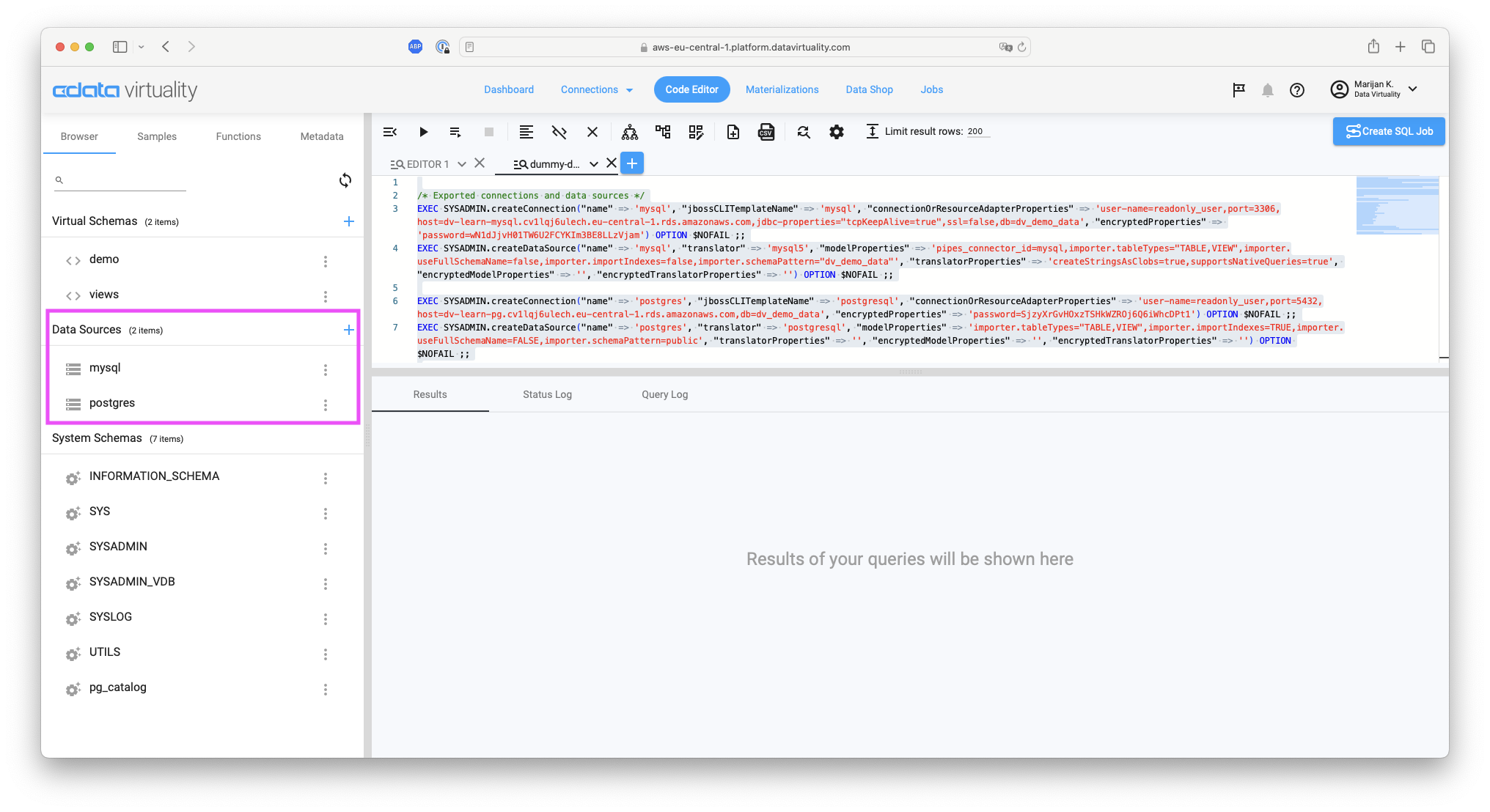Expand the EDITOR 1 tab dropdown arrow
Viewport: 1490px width, 812px height.
(461, 163)
